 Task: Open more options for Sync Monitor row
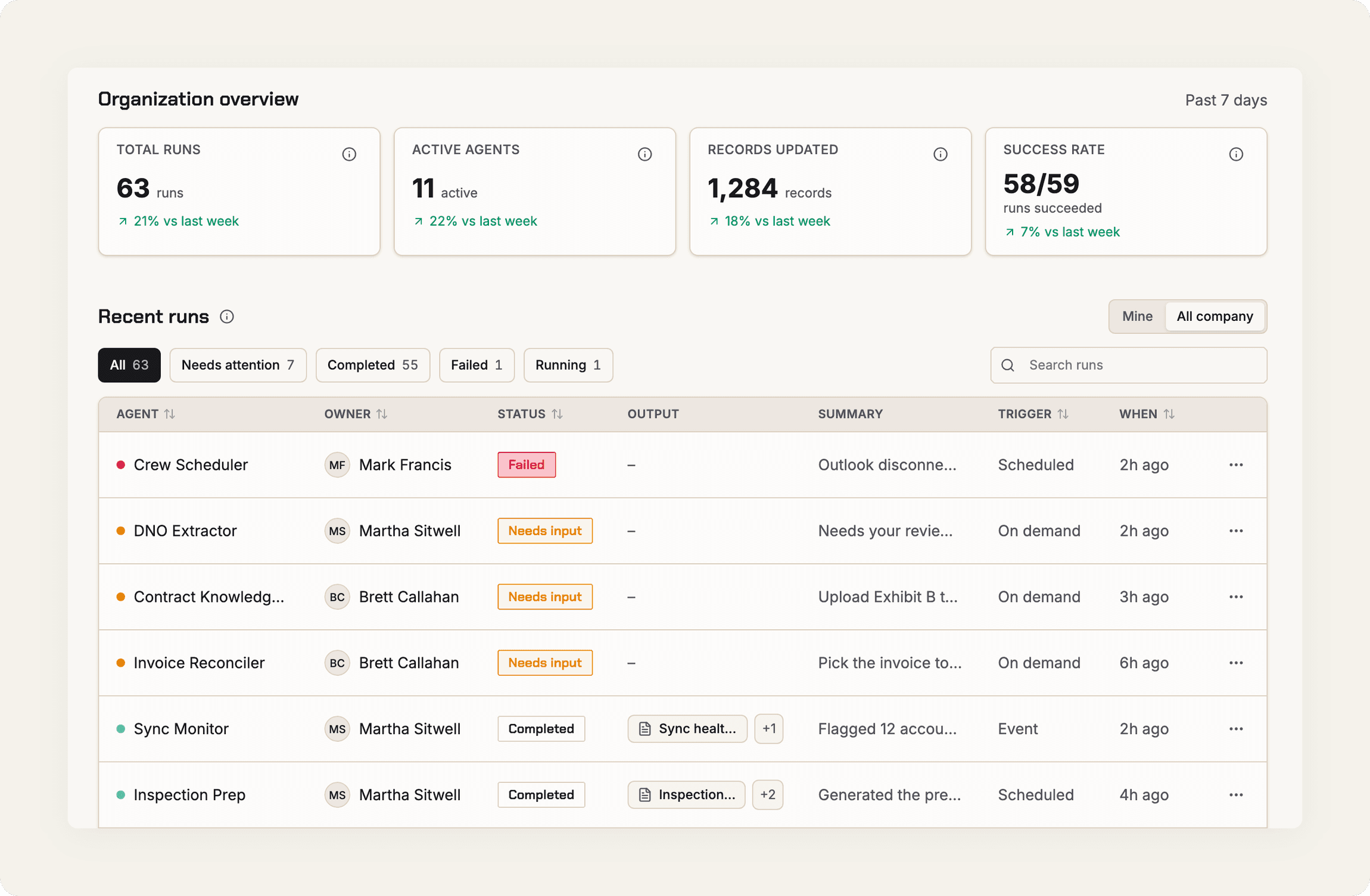coord(1236,729)
